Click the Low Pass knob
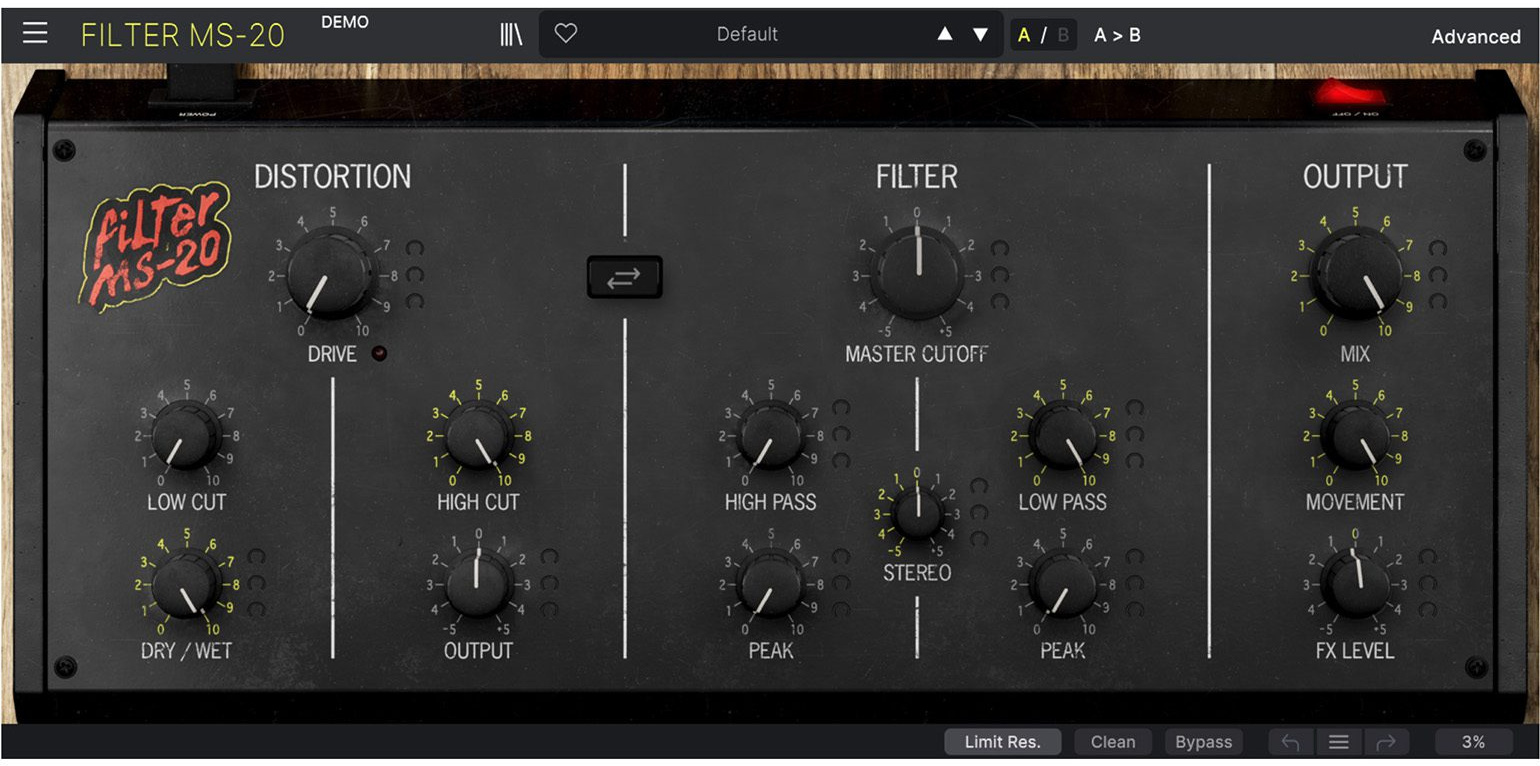 click(x=1063, y=435)
